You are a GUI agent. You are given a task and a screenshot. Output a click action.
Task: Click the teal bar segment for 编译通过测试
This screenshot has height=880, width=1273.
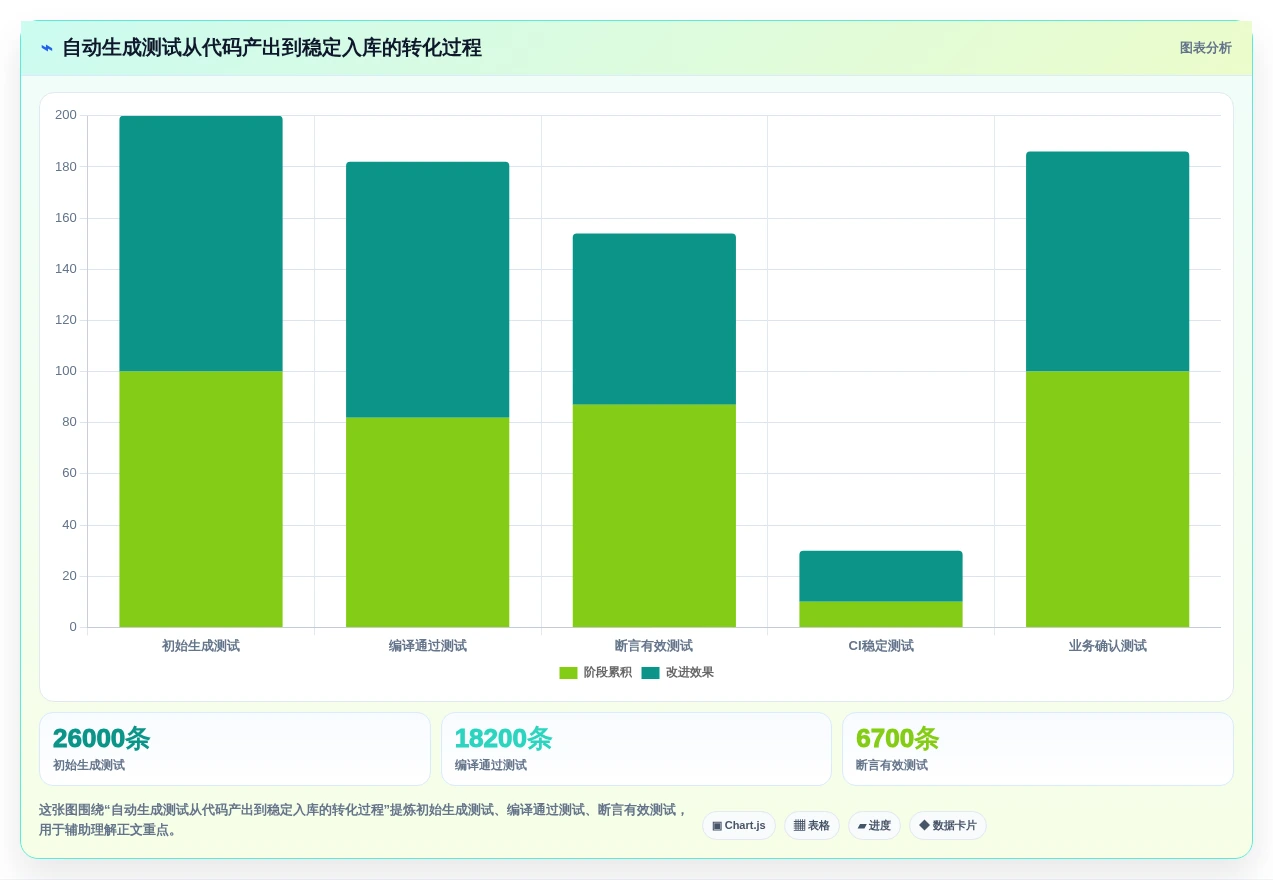(x=427, y=289)
